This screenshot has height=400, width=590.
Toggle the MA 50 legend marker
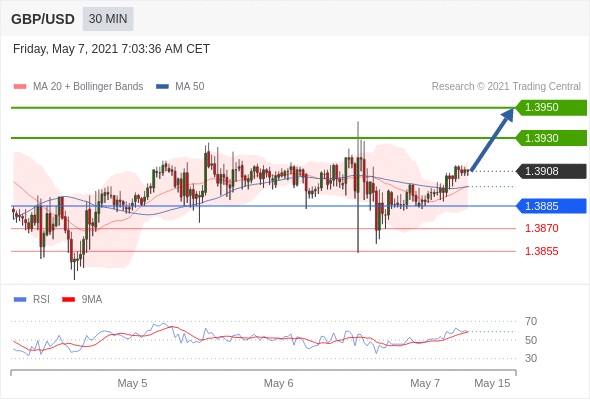click(x=162, y=87)
